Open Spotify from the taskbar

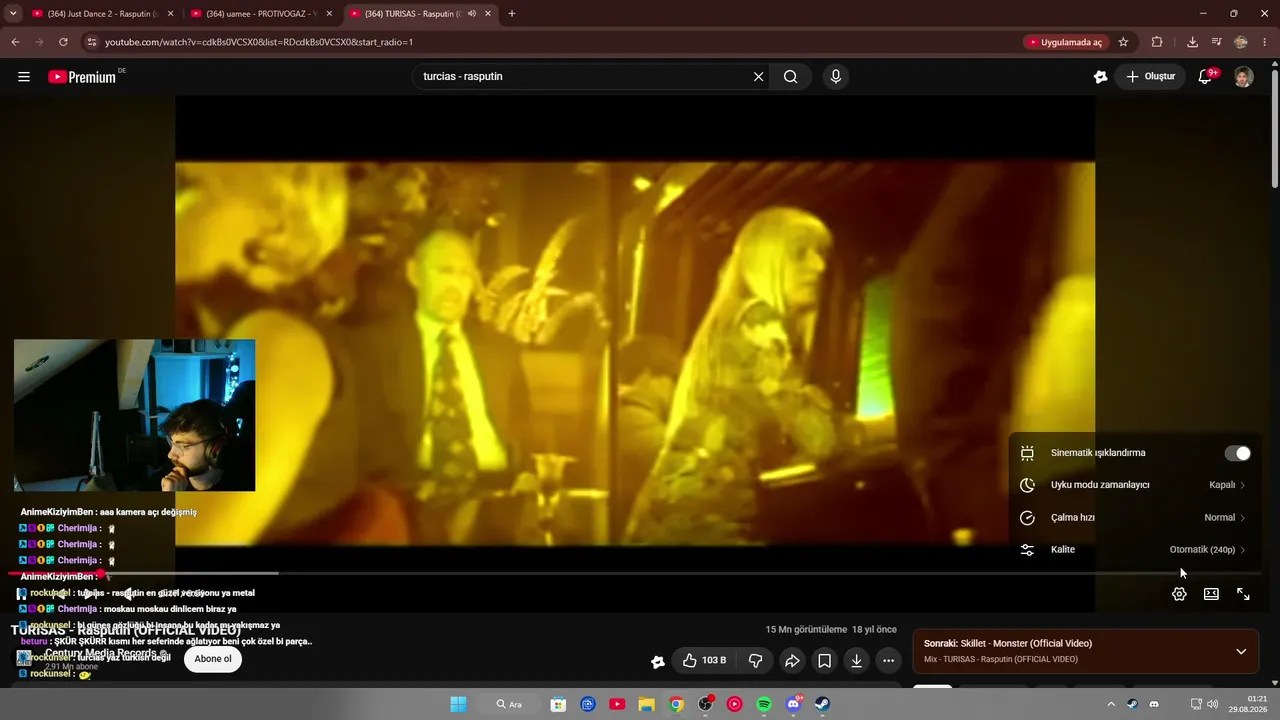tap(764, 704)
